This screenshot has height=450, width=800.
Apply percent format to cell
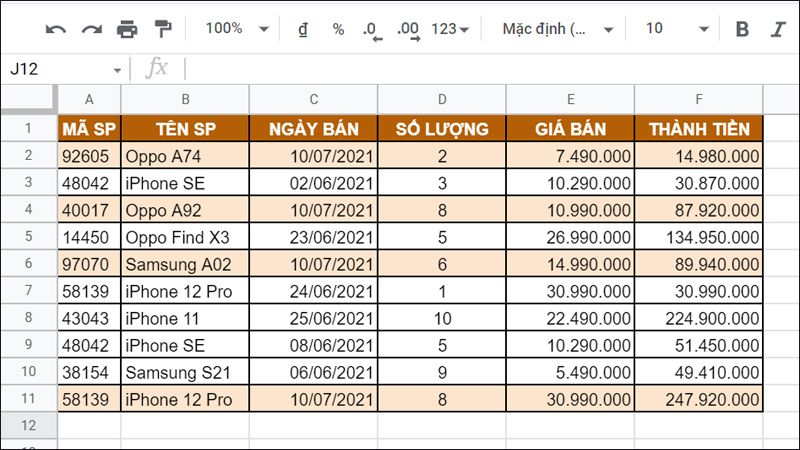pyautogui.click(x=338, y=29)
